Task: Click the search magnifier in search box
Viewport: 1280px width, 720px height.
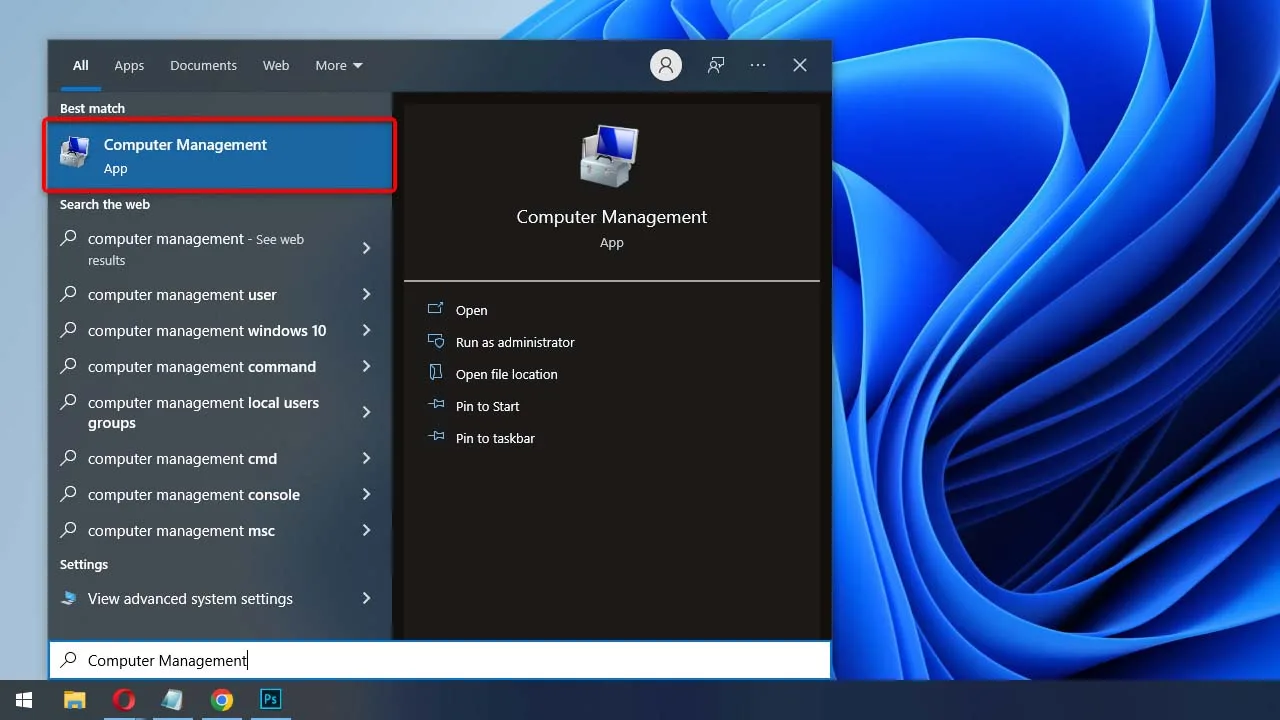Action: pos(68,660)
